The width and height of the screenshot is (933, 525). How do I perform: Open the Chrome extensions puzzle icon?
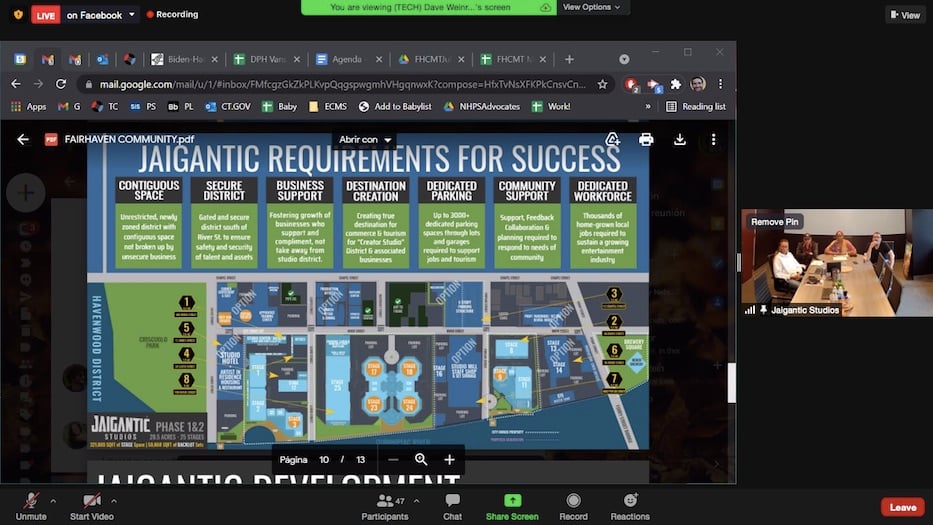coord(675,84)
